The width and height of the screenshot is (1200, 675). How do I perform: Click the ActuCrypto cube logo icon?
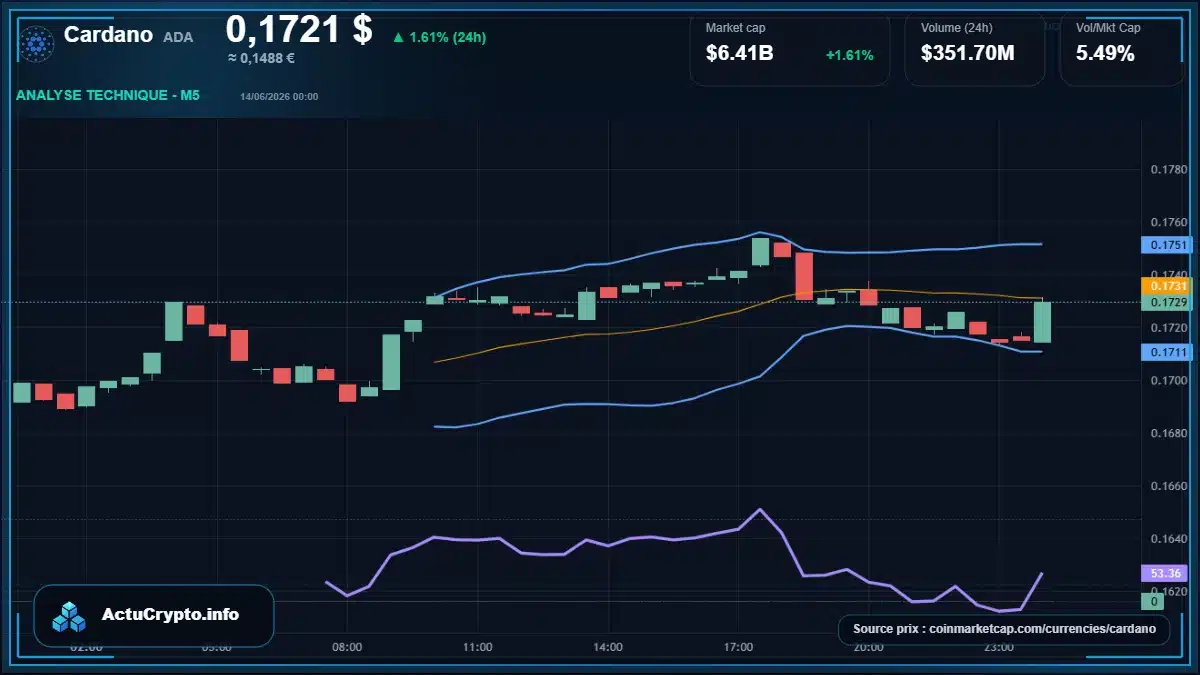[x=70, y=616]
